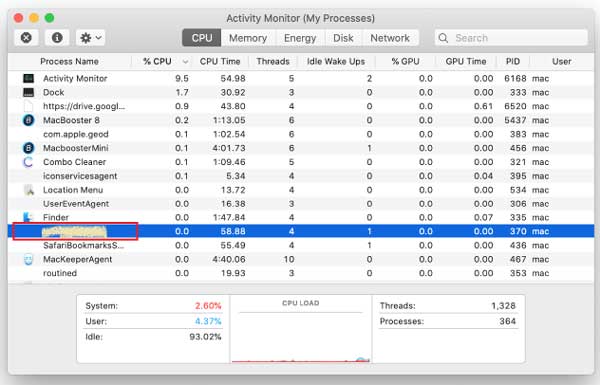Select the UserEventAgent process
Viewport: 600px width, 385px height.
pos(76,204)
